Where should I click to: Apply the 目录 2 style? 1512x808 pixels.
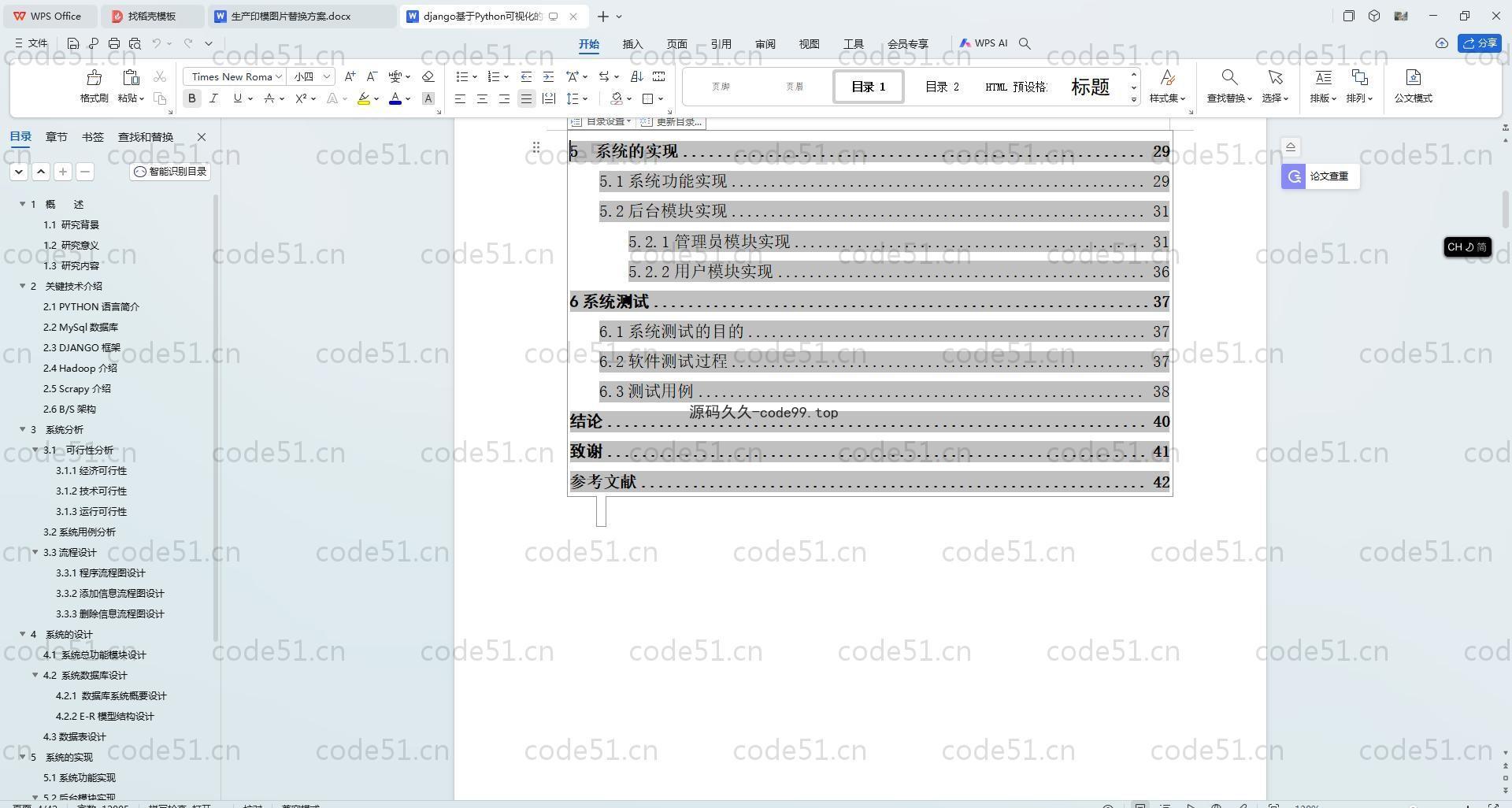pyautogui.click(x=942, y=87)
